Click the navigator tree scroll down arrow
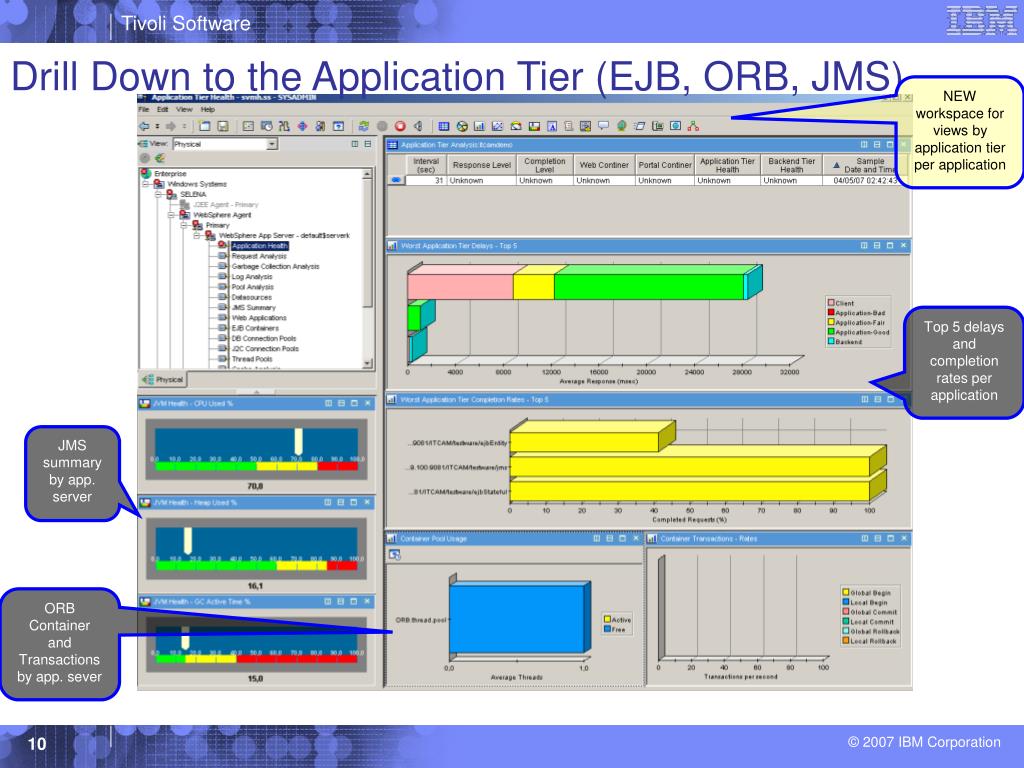Viewport: 1024px width, 768px height. click(x=368, y=364)
